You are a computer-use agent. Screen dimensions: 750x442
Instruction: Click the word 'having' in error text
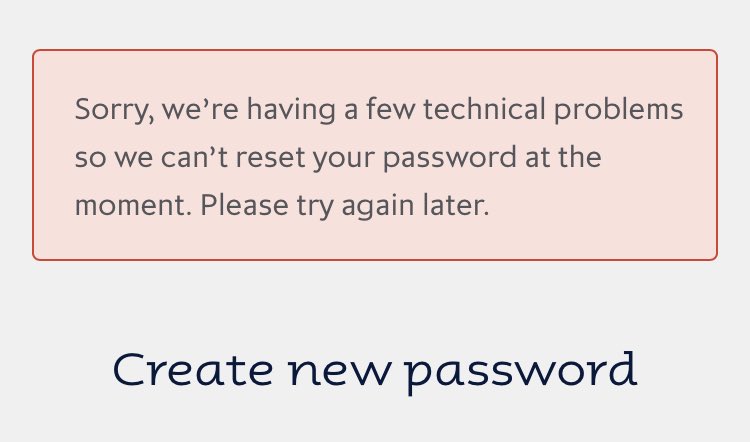click(x=291, y=110)
